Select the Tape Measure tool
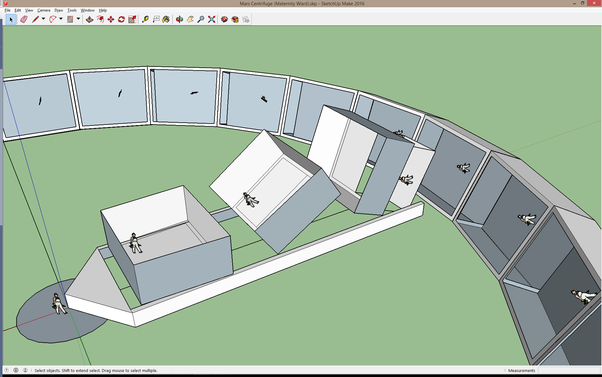Image resolution: width=602 pixels, height=377 pixels. (x=145, y=19)
